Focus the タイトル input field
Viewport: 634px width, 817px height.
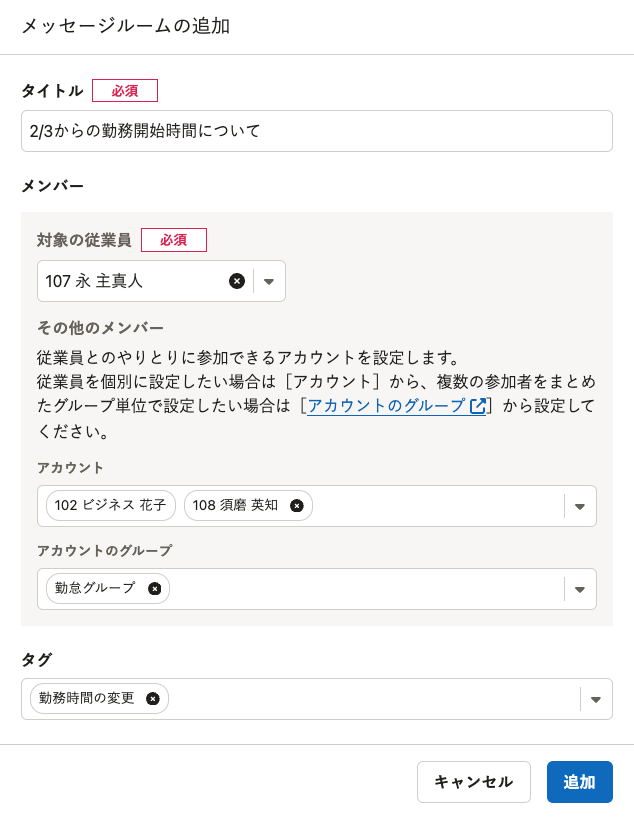[316, 131]
